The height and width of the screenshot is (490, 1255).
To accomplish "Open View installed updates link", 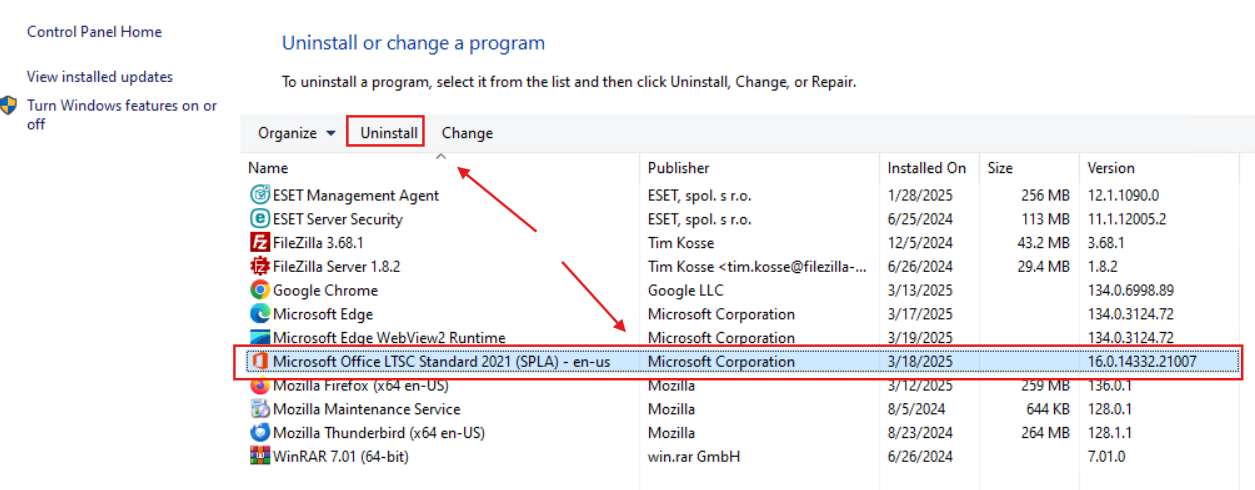I will [100, 77].
